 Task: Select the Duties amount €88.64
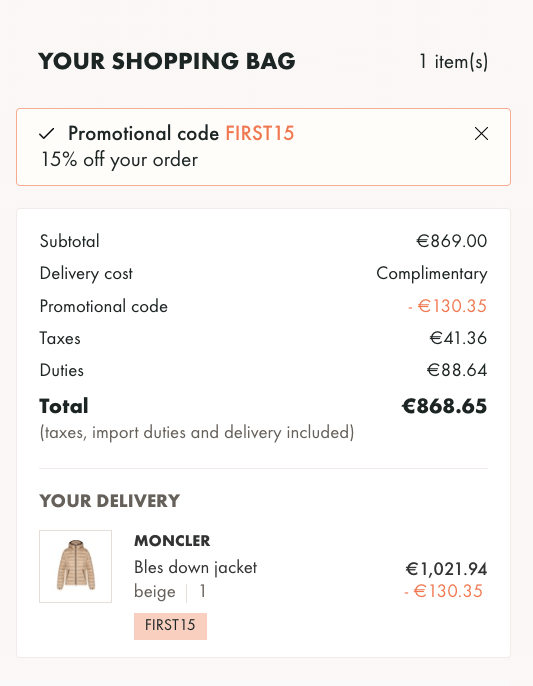(457, 370)
